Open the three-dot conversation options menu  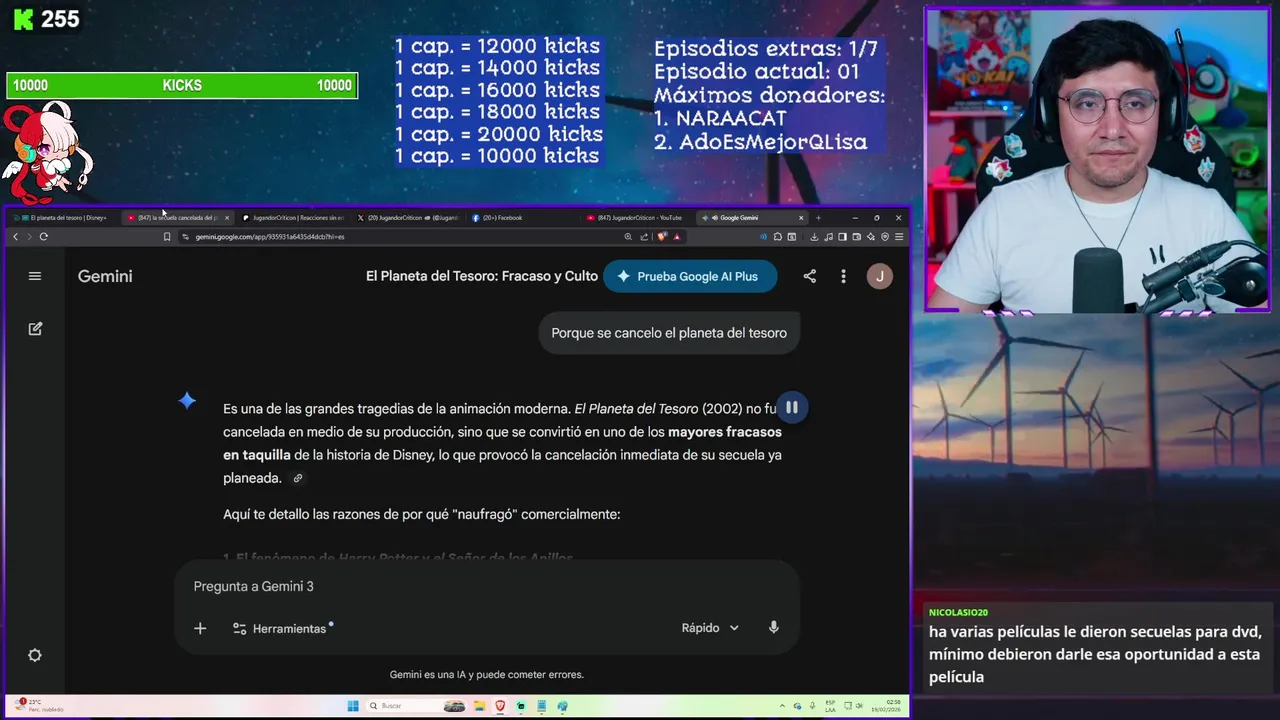click(843, 276)
